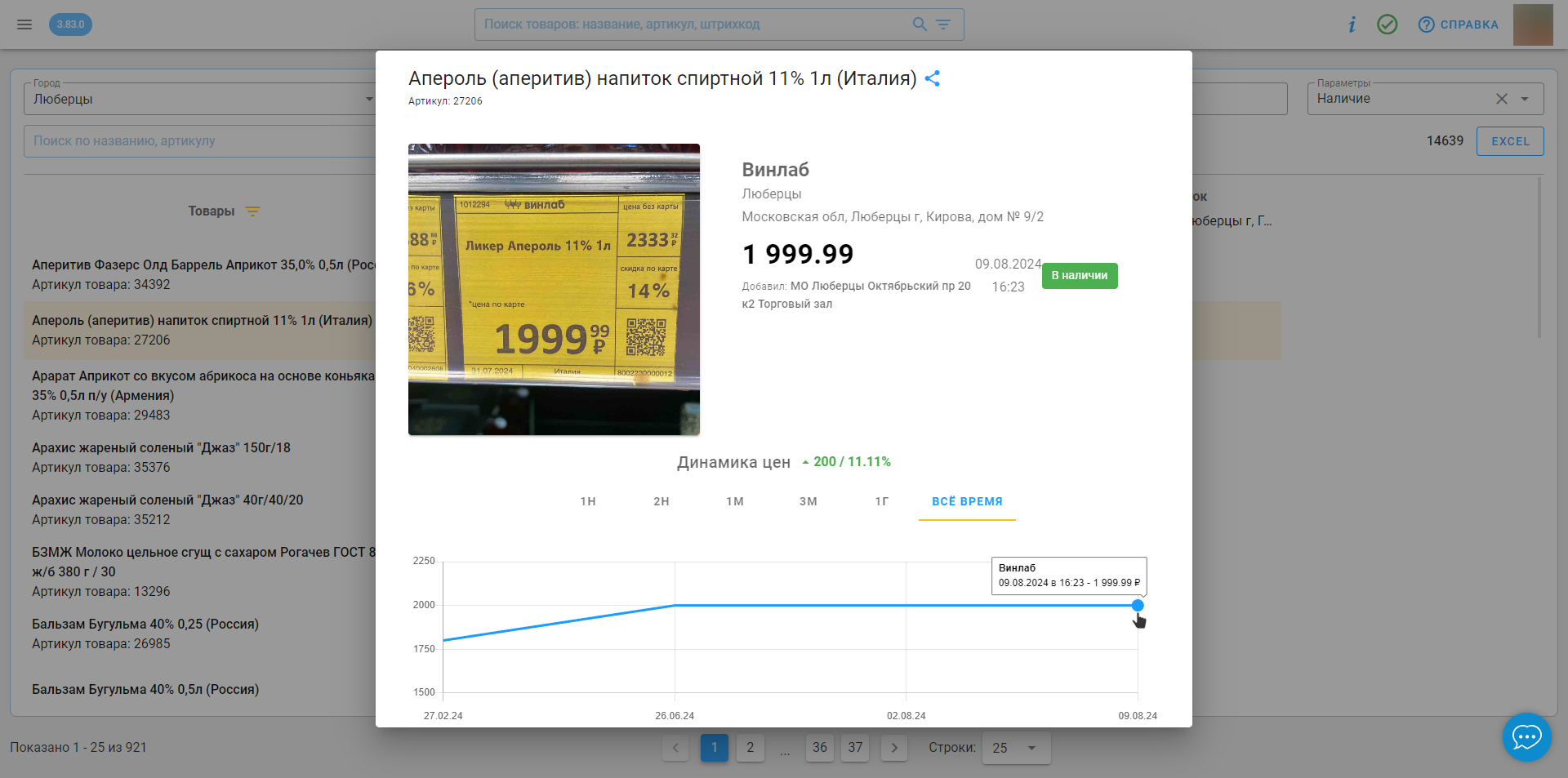Share the Апероль product via share icon
Viewport: 1568px width, 778px height.
point(933,78)
